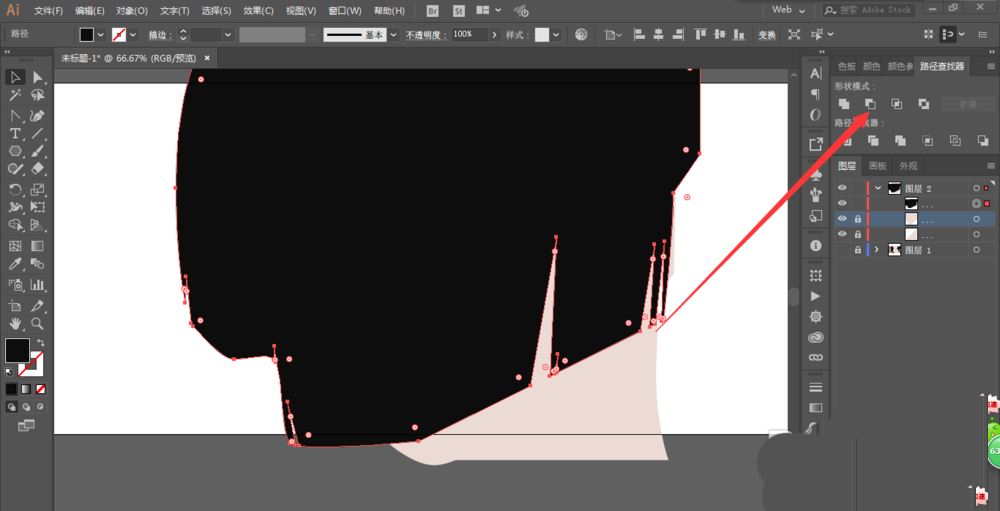Screen dimensions: 1000x511
Task: Collapse the 图层 2 layer group
Action: tap(877, 188)
